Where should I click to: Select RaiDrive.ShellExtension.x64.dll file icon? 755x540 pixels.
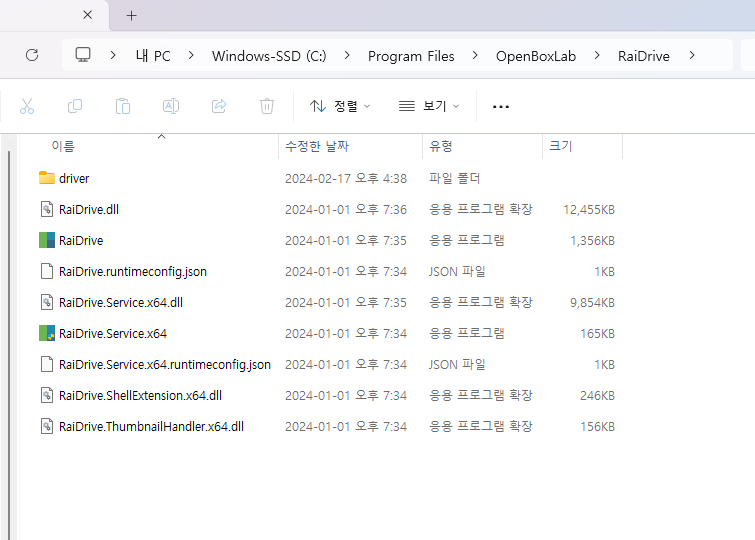click(47, 395)
